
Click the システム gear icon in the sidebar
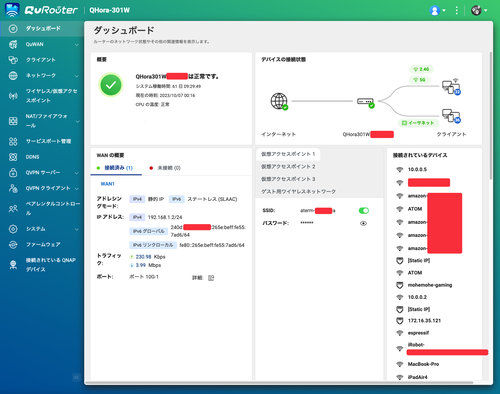point(13,229)
